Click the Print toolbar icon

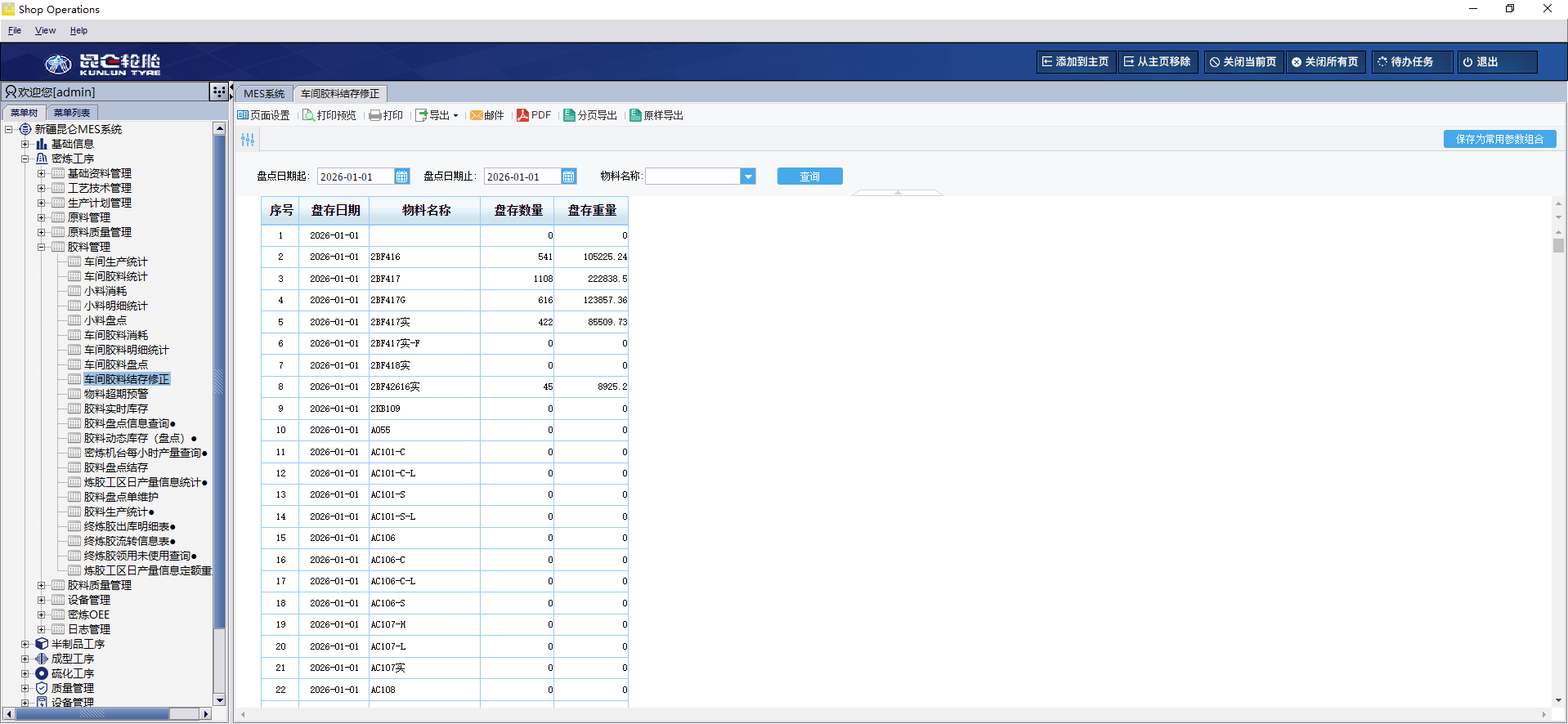(x=375, y=116)
